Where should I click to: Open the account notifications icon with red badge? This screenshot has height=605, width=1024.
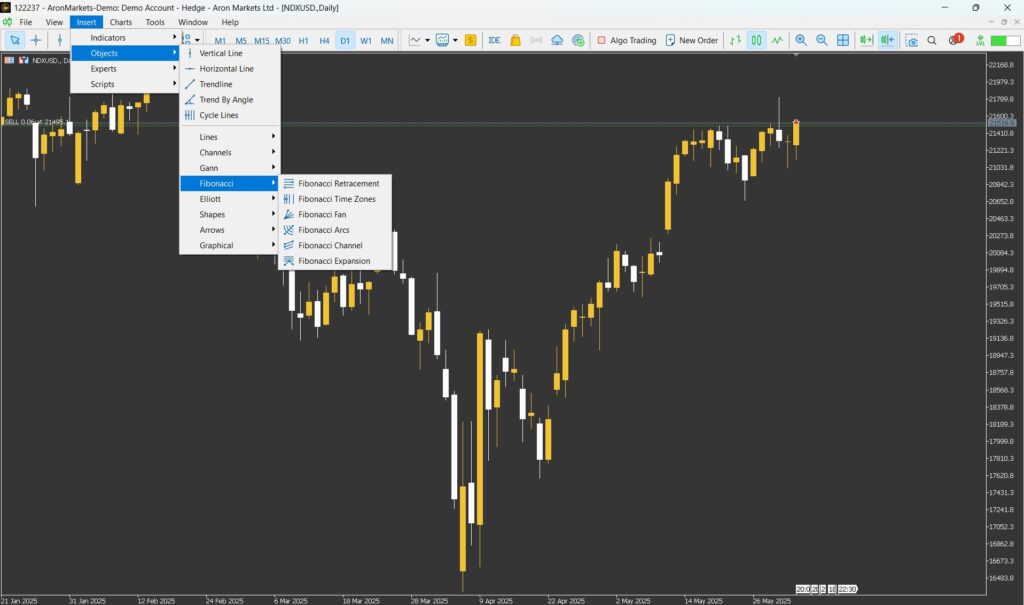click(x=955, y=39)
